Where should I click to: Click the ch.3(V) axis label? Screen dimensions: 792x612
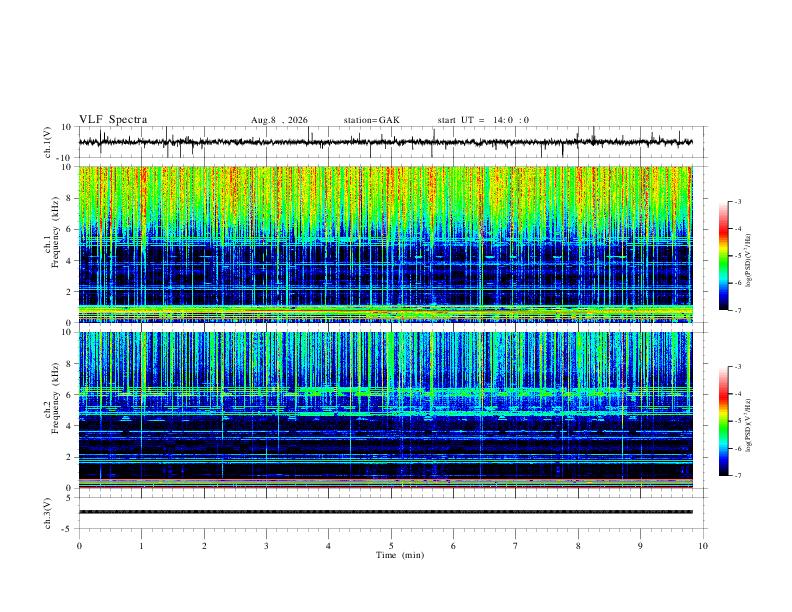47,513
